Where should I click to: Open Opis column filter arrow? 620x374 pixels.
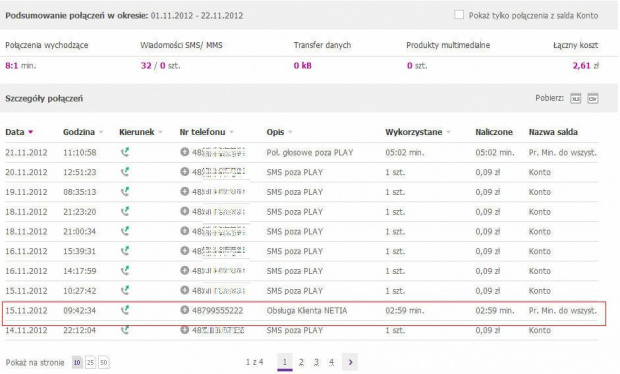290,132
